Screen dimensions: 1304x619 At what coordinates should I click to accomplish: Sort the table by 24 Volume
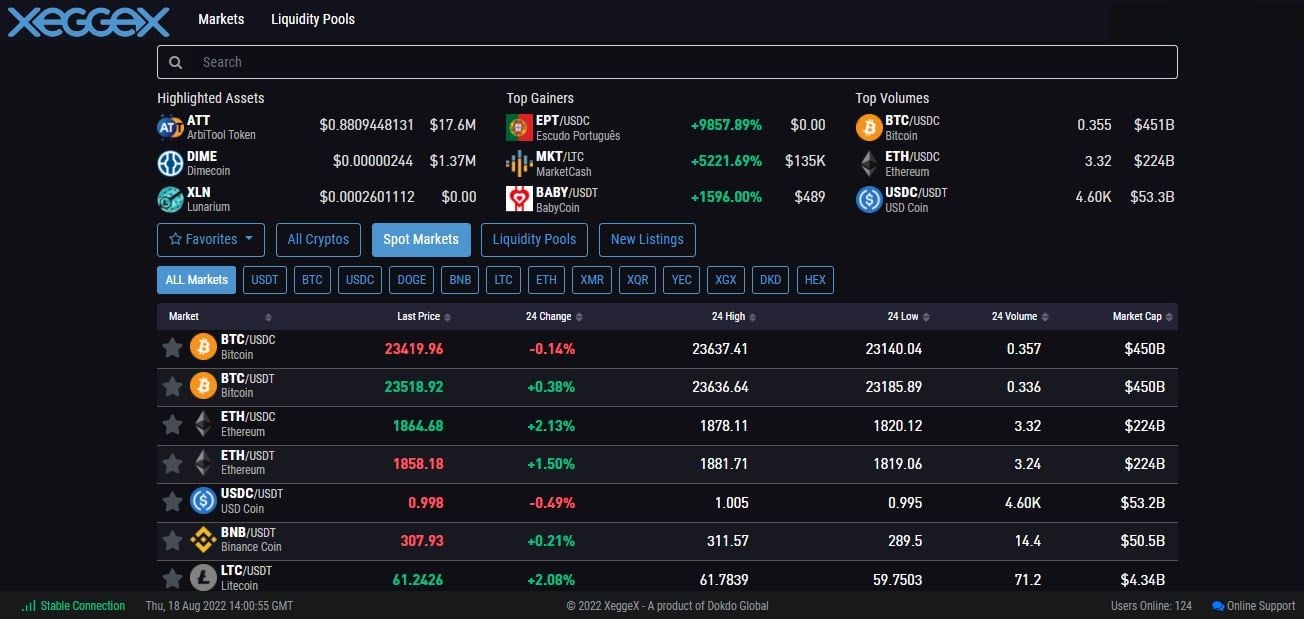(x=1015, y=316)
